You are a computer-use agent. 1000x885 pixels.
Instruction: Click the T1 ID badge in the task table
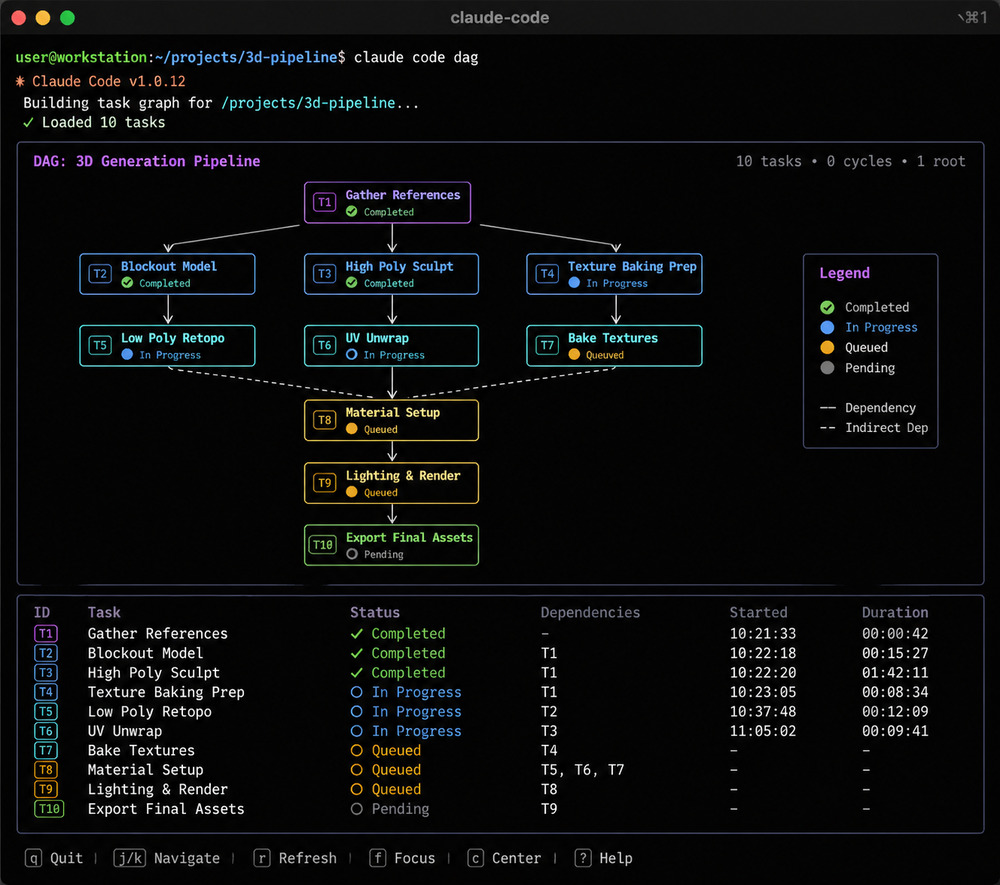point(45,633)
